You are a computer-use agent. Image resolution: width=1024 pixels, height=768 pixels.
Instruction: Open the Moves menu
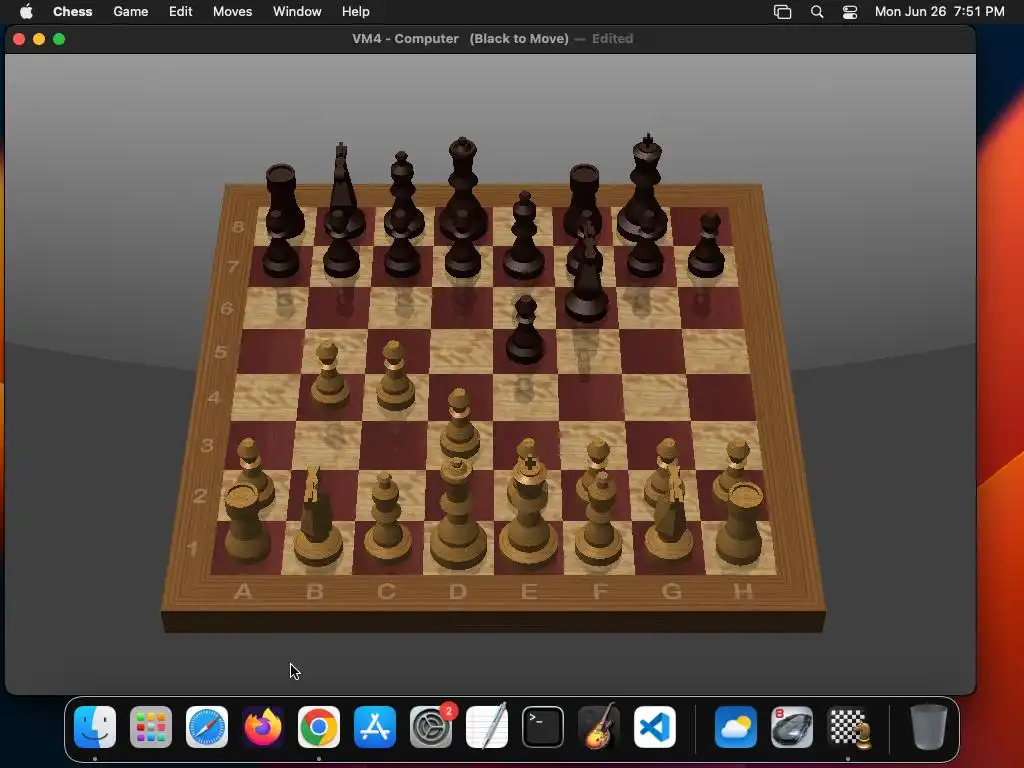click(x=232, y=12)
